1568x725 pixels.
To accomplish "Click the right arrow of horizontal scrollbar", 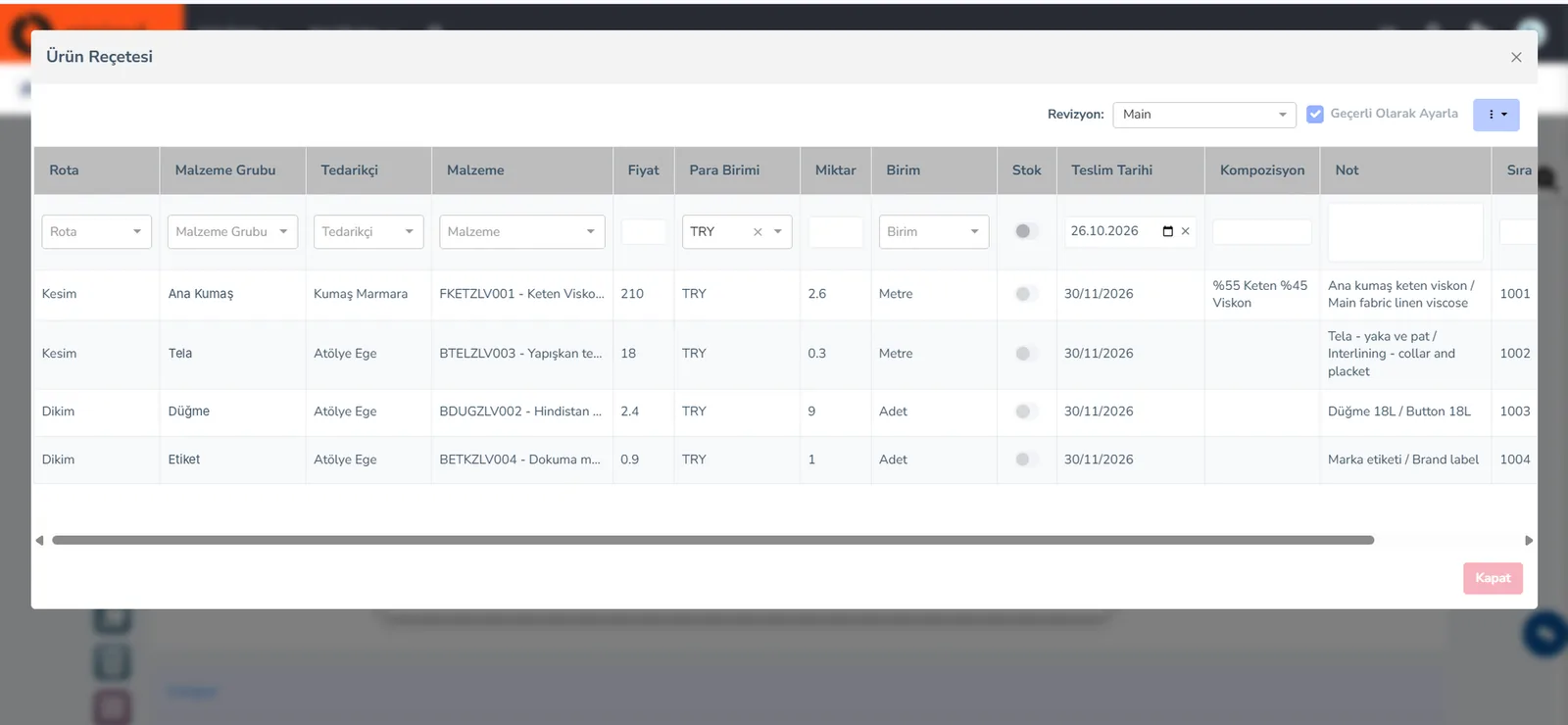I will point(1529,541).
